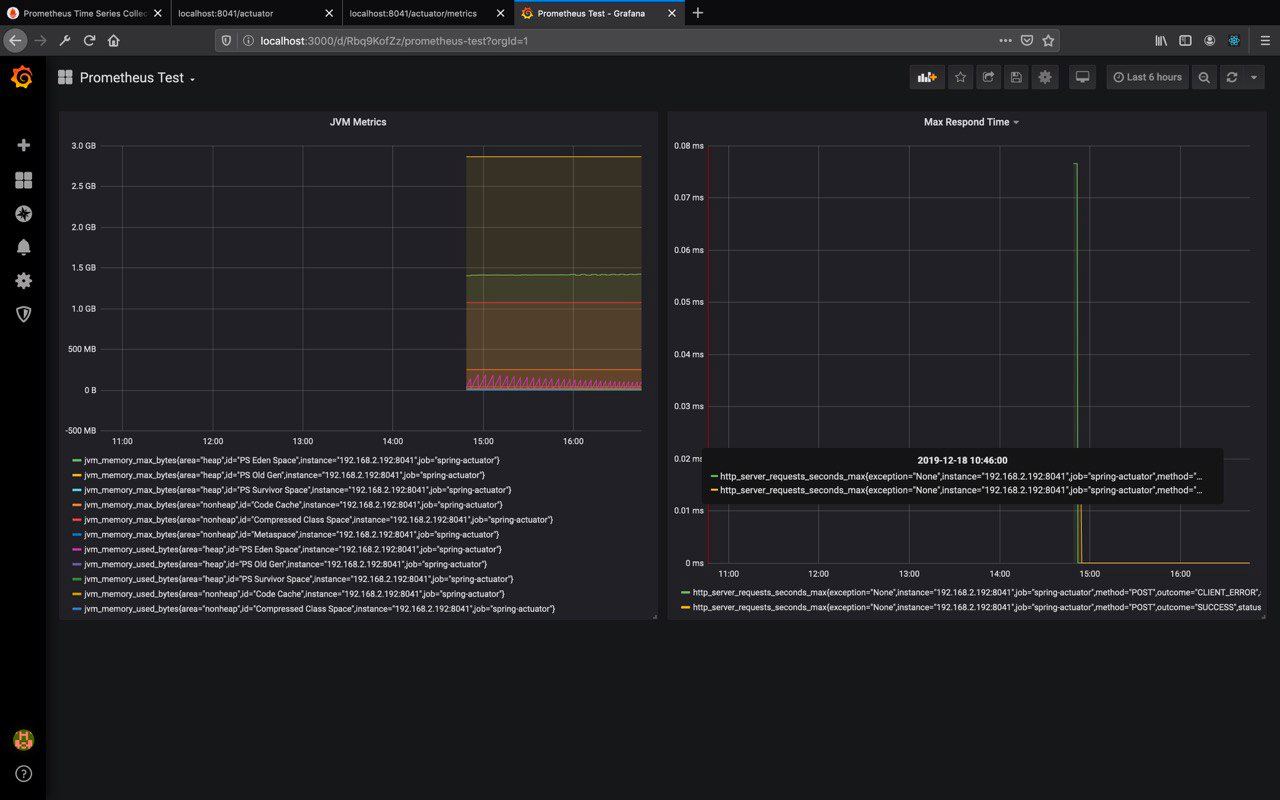Switch to localhost:8041/actuator tab
This screenshot has height=800, width=1280.
pyautogui.click(x=255, y=13)
